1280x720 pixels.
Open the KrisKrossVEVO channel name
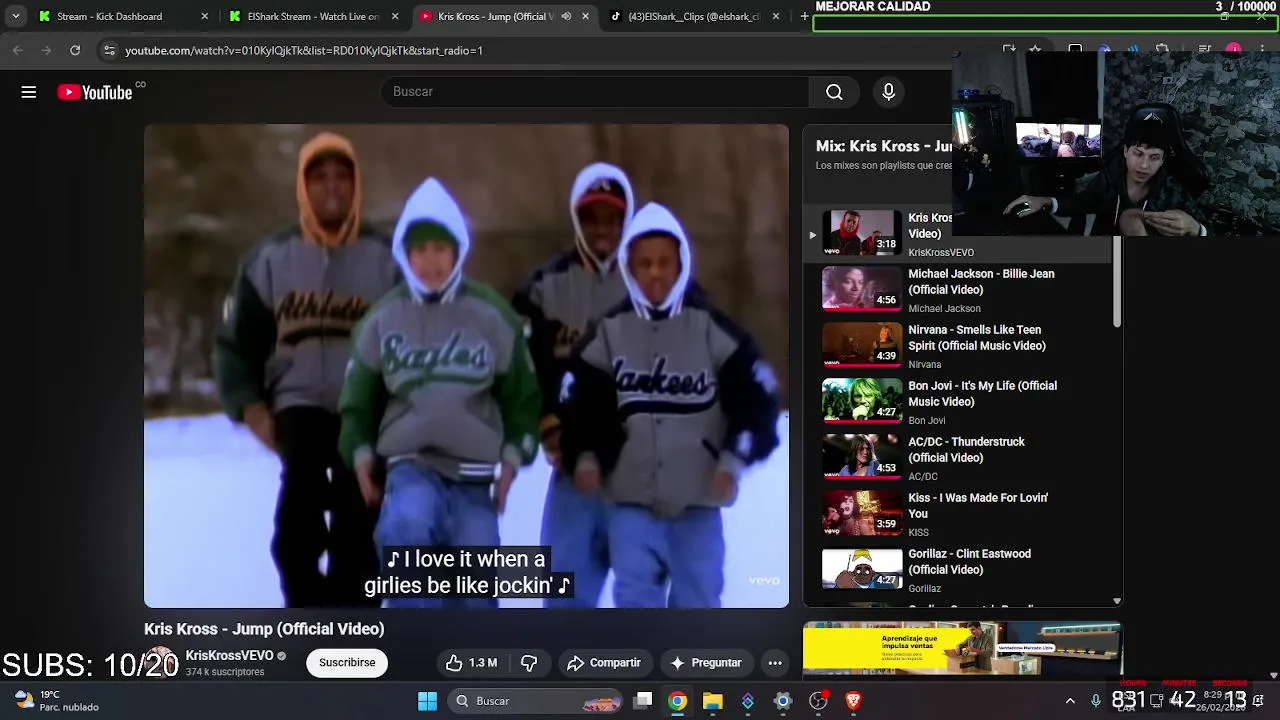(229, 655)
